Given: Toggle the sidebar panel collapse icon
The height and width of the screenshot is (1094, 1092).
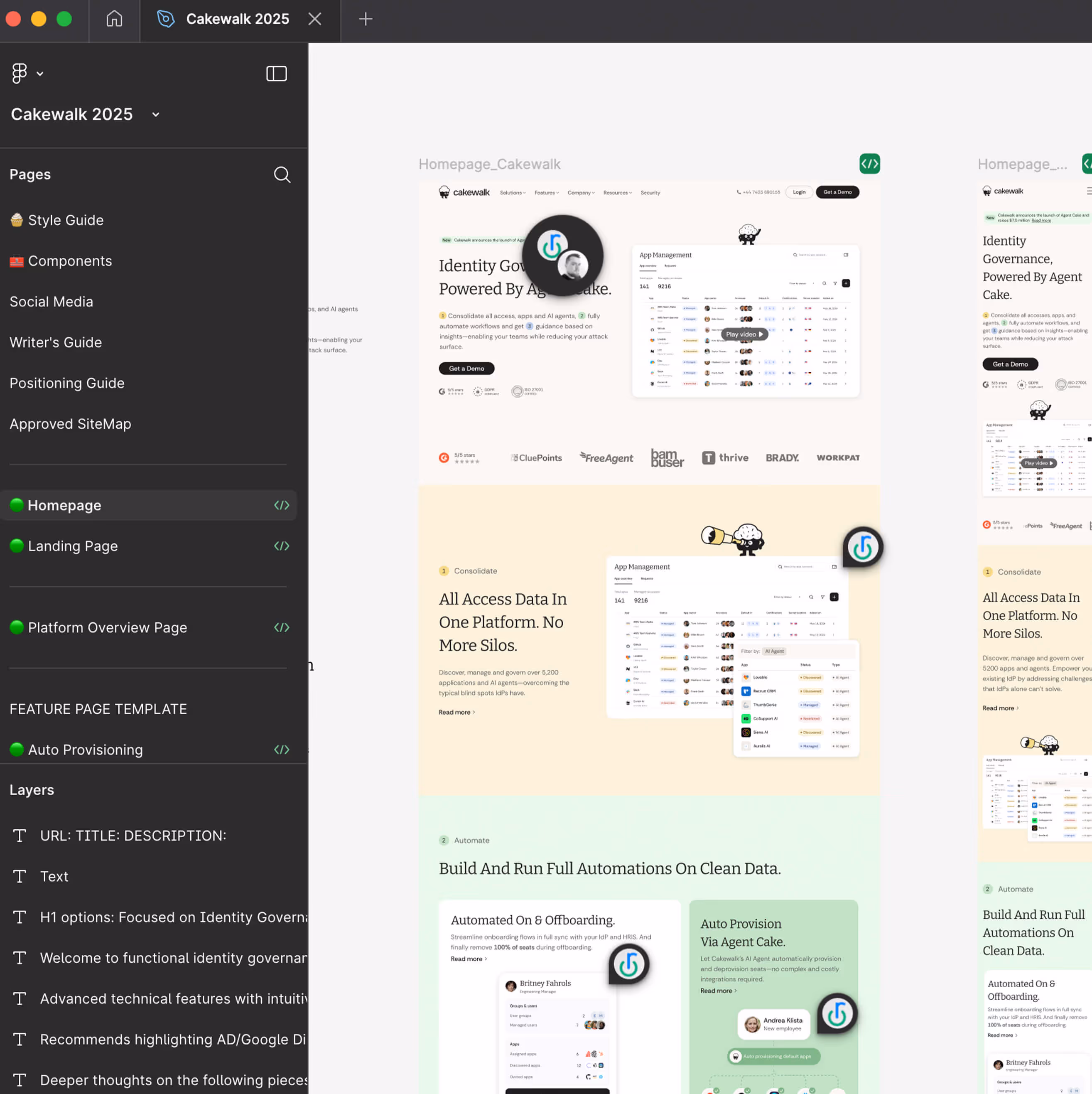Looking at the screenshot, I should tap(276, 74).
